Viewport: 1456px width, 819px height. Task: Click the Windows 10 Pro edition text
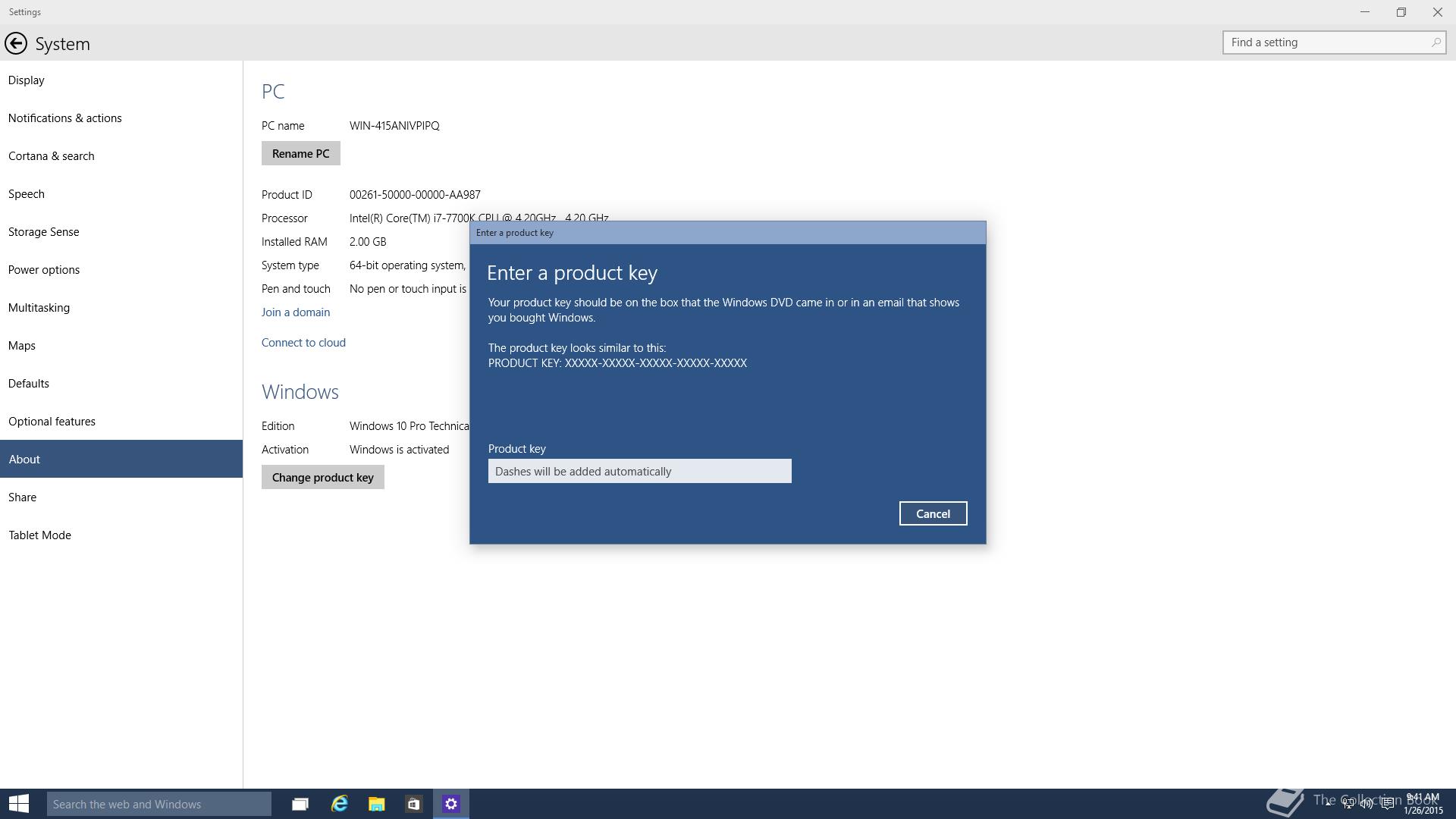tap(409, 425)
